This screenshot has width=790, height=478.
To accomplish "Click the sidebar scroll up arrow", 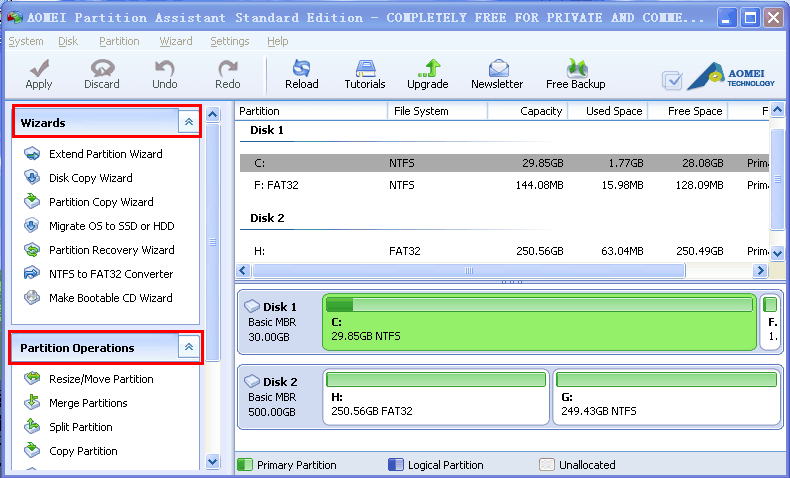I will click(213, 115).
